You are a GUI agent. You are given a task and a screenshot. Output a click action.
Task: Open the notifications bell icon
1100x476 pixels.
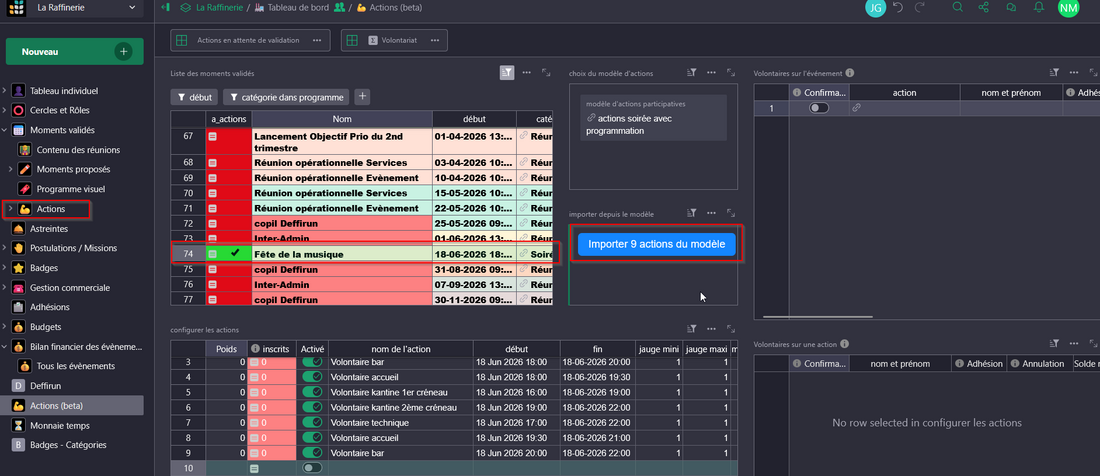[x=1039, y=8]
